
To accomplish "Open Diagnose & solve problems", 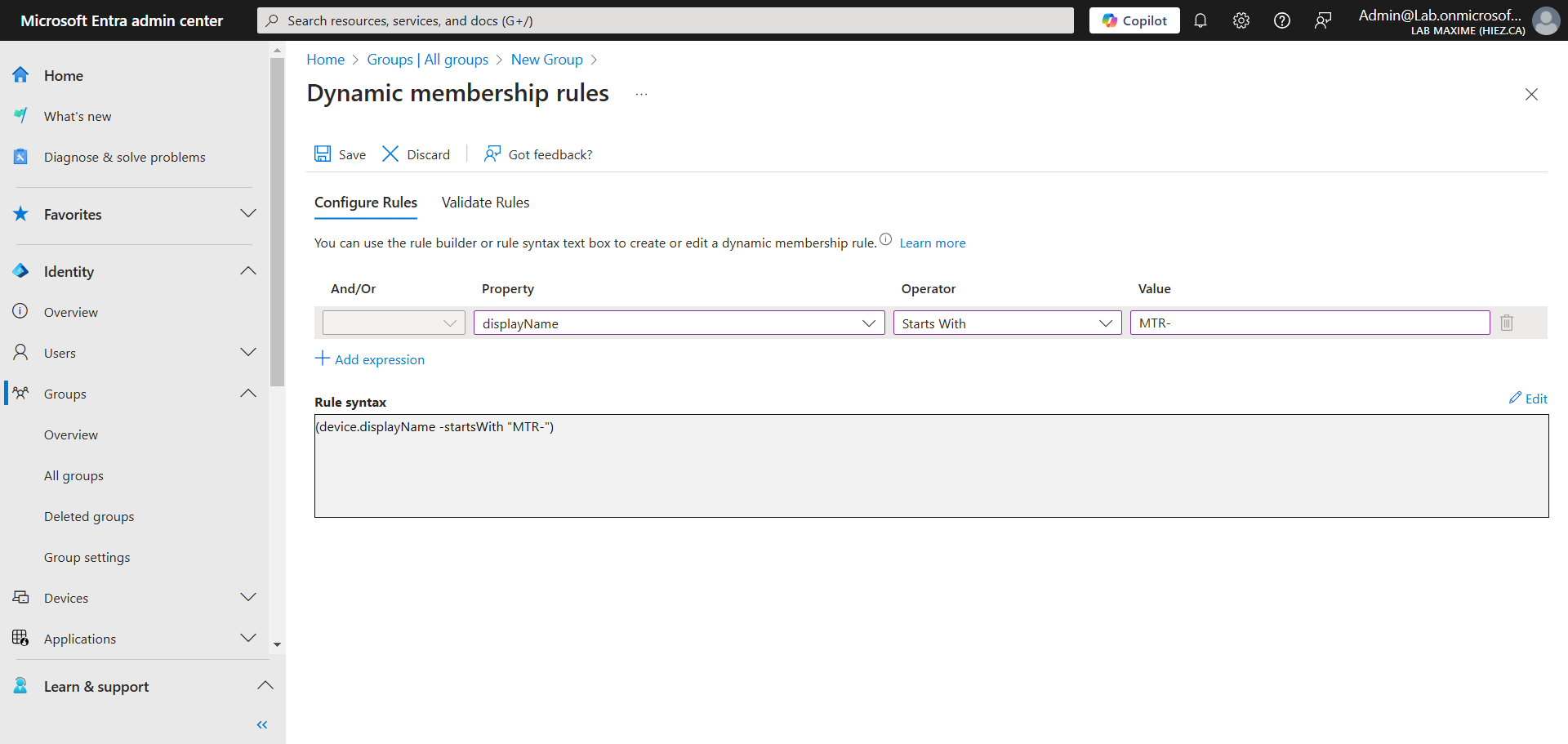I will pyautogui.click(x=125, y=157).
